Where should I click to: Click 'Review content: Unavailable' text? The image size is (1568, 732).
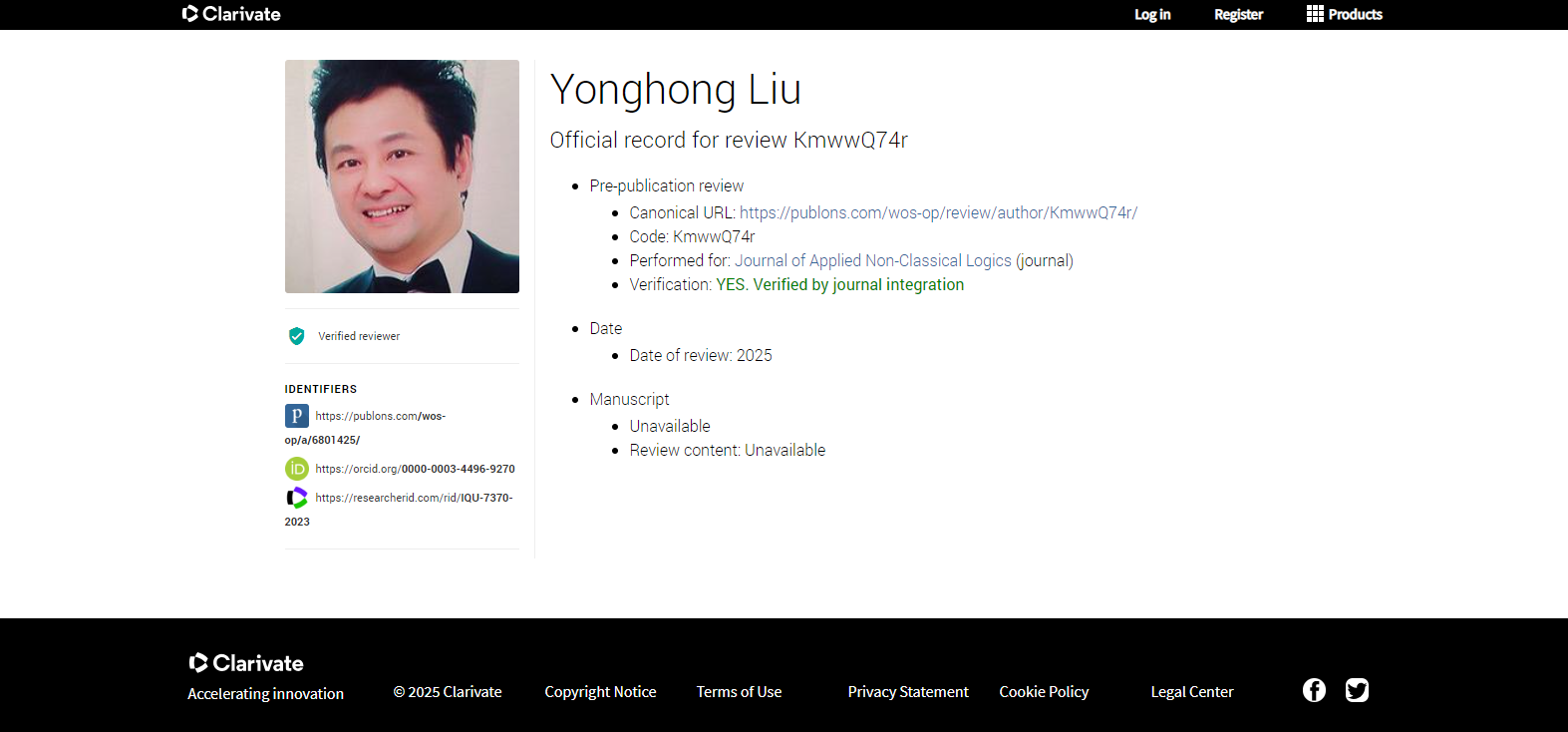[728, 450]
